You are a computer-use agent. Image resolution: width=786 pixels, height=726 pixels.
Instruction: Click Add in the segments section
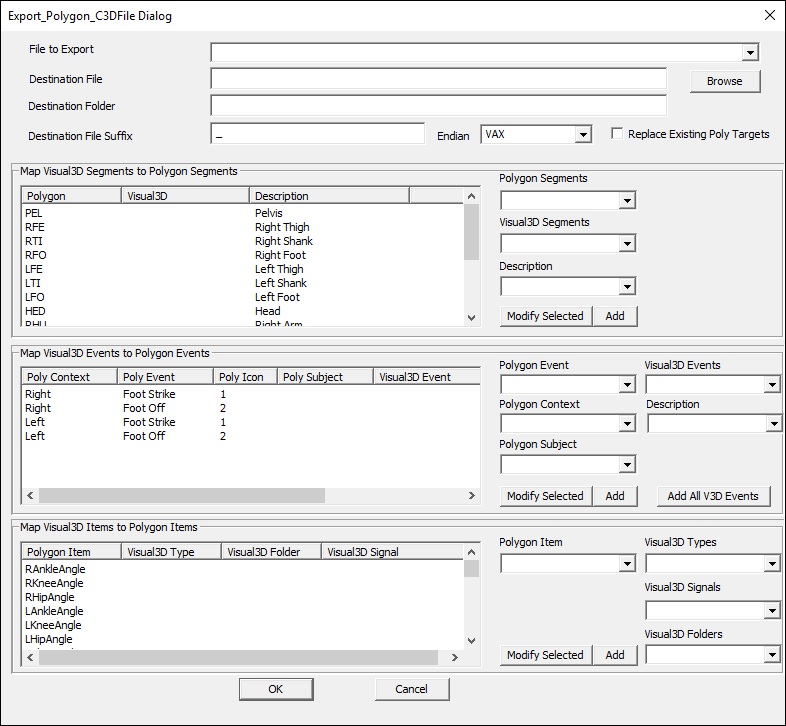pos(615,316)
